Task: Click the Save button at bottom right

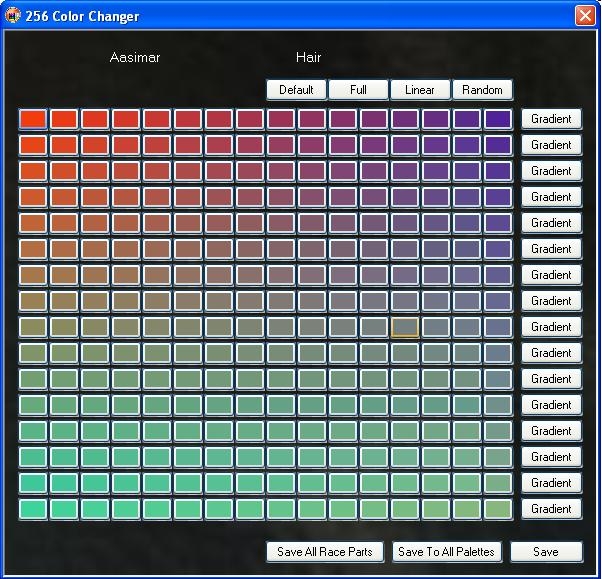Action: 546,552
